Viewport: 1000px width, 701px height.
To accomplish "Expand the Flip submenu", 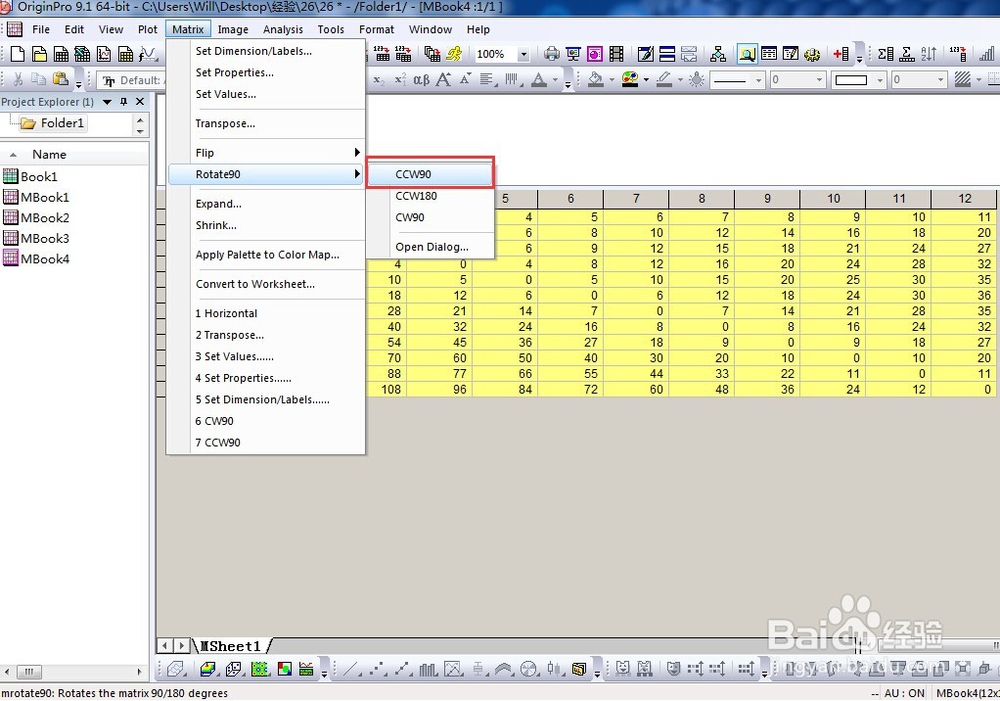I will 267,152.
